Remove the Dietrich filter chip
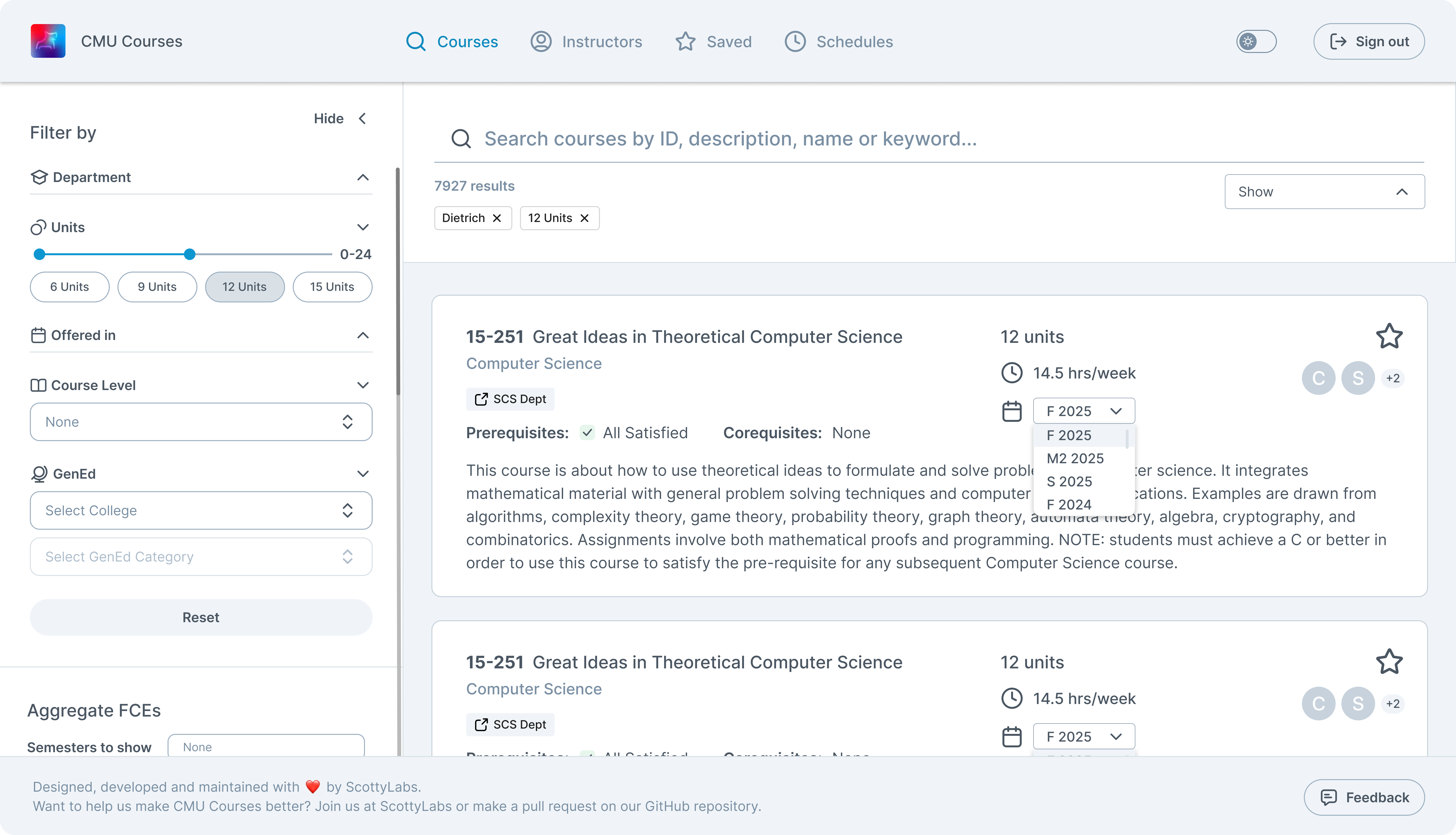 coord(497,218)
